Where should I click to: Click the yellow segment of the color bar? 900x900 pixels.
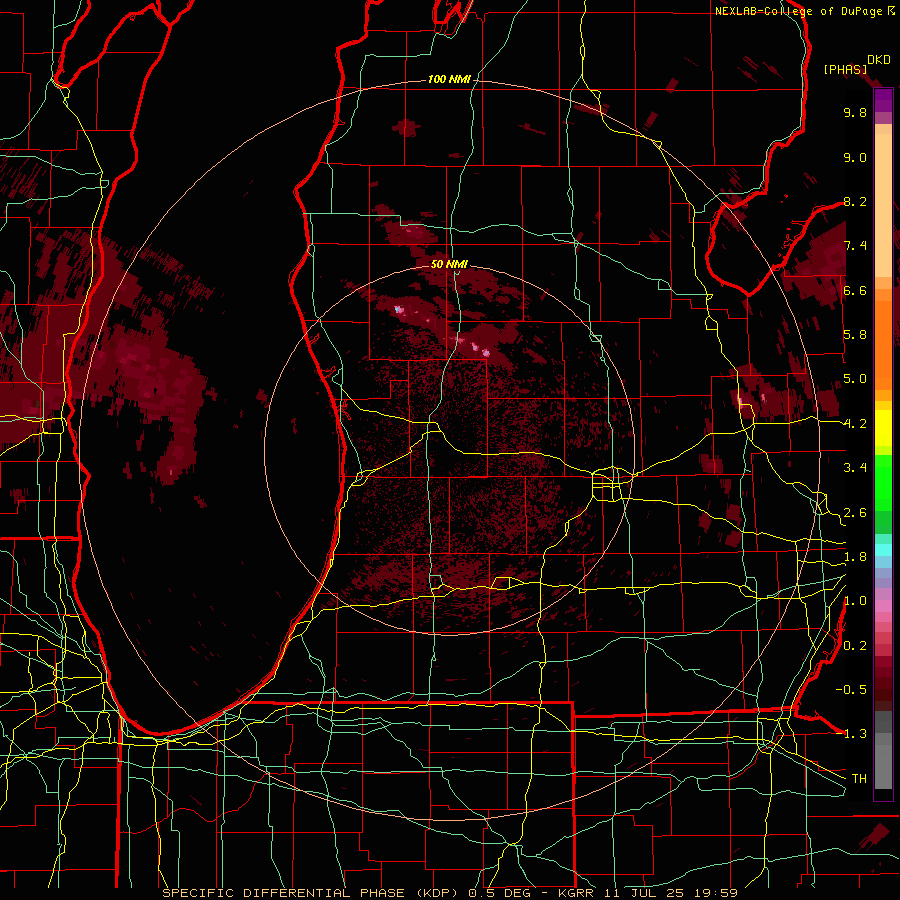pyautogui.click(x=883, y=428)
